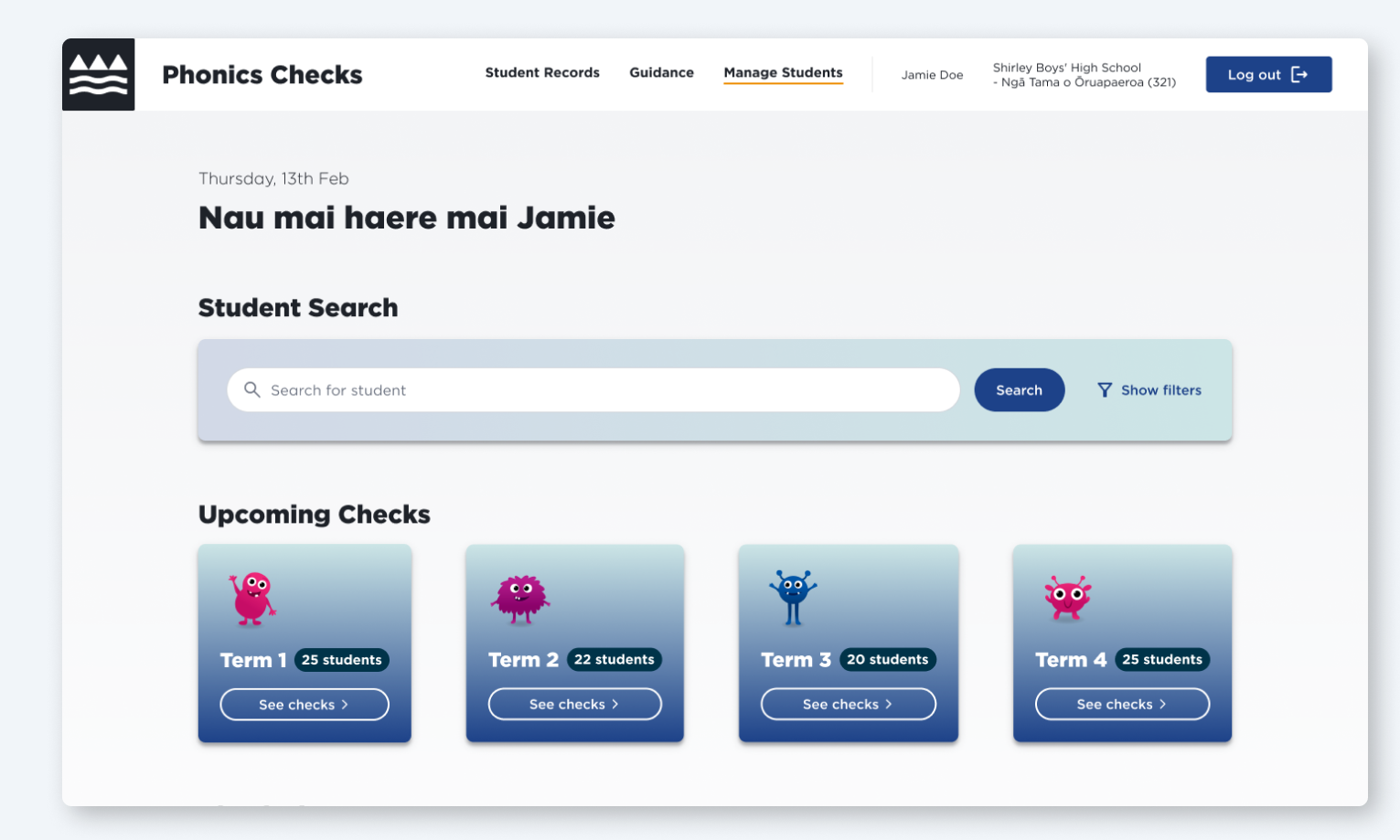Open See checks for Term 4
The height and width of the screenshot is (840, 1400).
tap(1122, 705)
